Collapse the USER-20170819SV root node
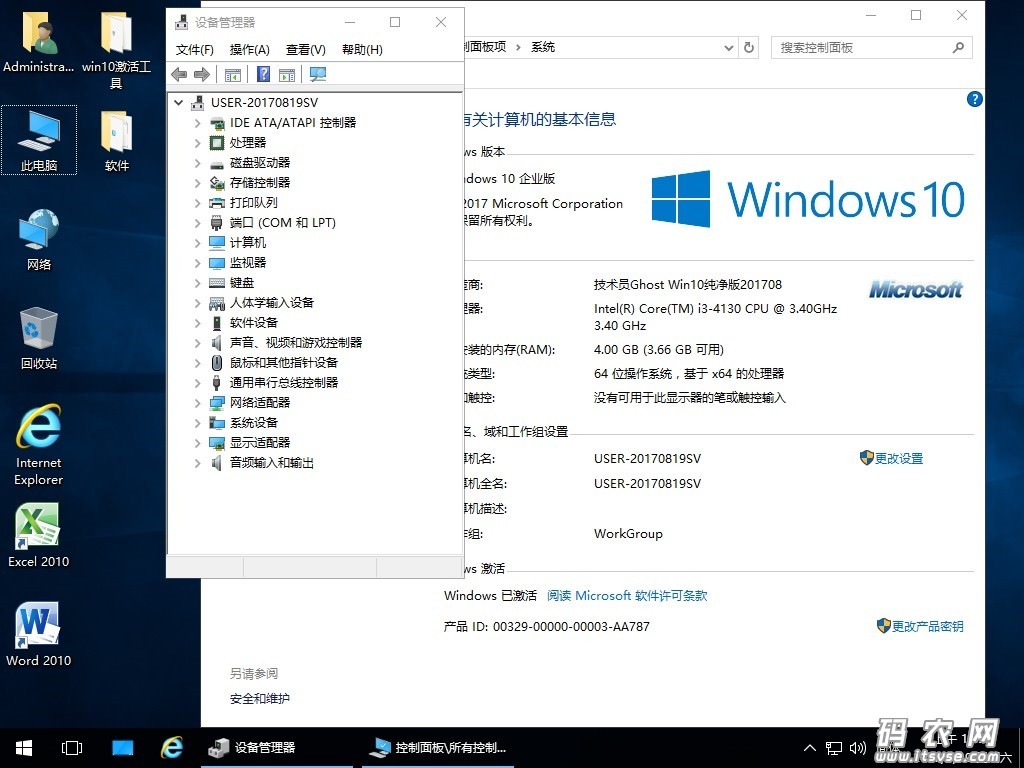 178,103
